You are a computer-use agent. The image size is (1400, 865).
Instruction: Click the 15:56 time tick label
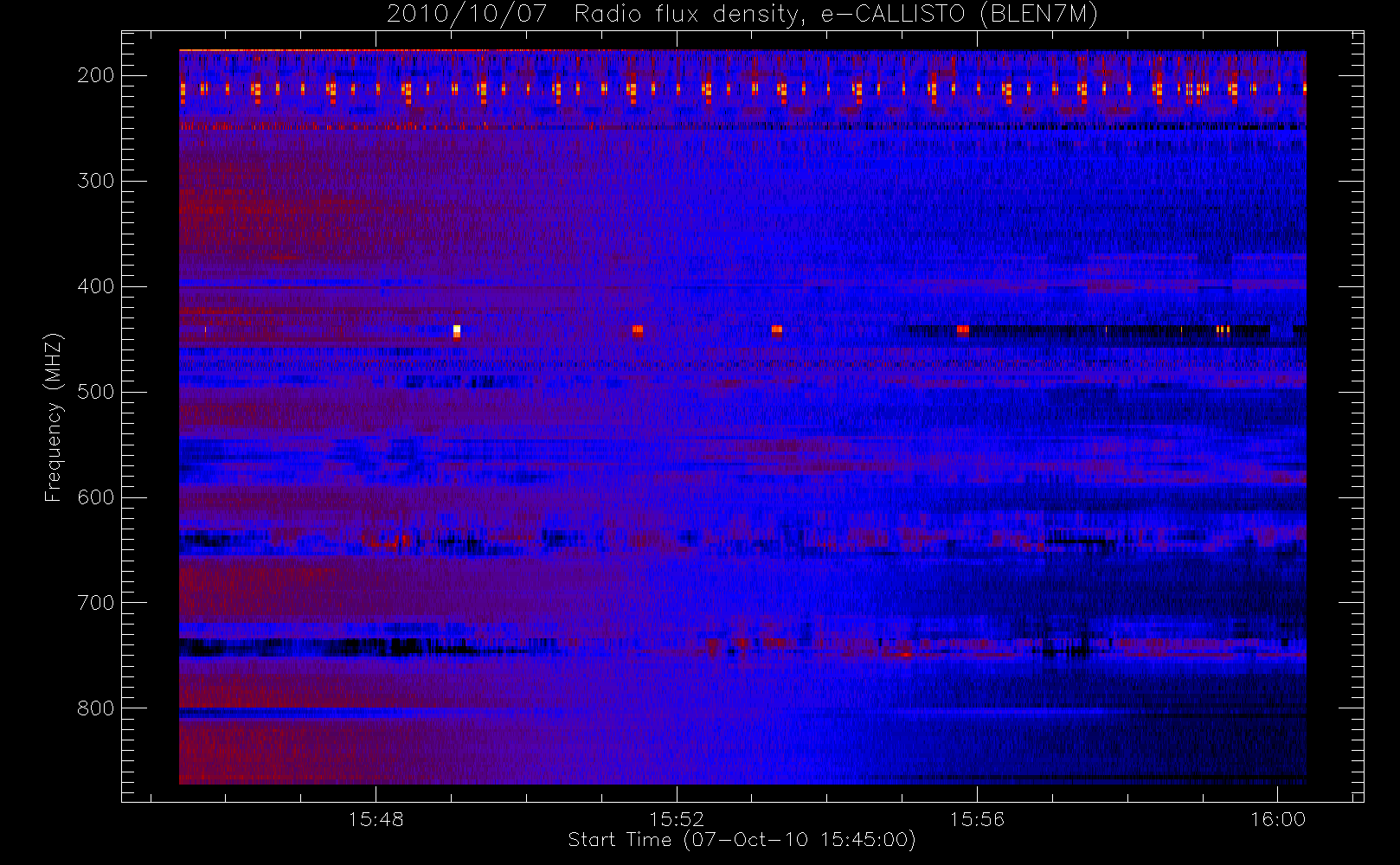[x=977, y=819]
